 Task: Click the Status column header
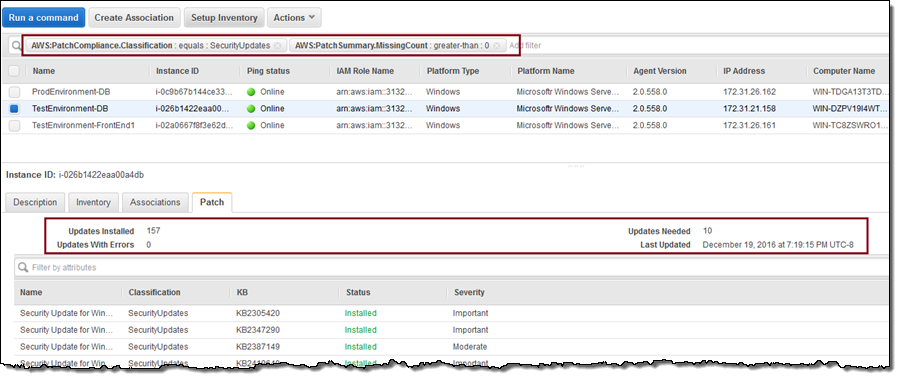358,292
